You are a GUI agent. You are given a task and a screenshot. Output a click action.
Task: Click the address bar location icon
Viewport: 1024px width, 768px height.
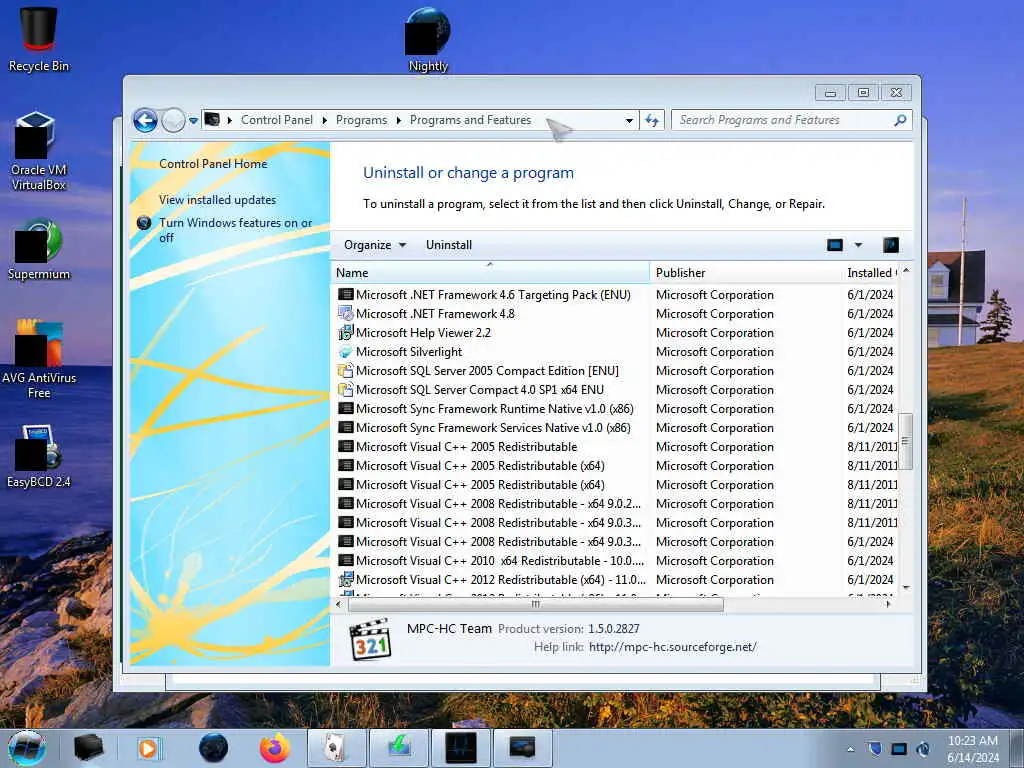[x=212, y=120]
